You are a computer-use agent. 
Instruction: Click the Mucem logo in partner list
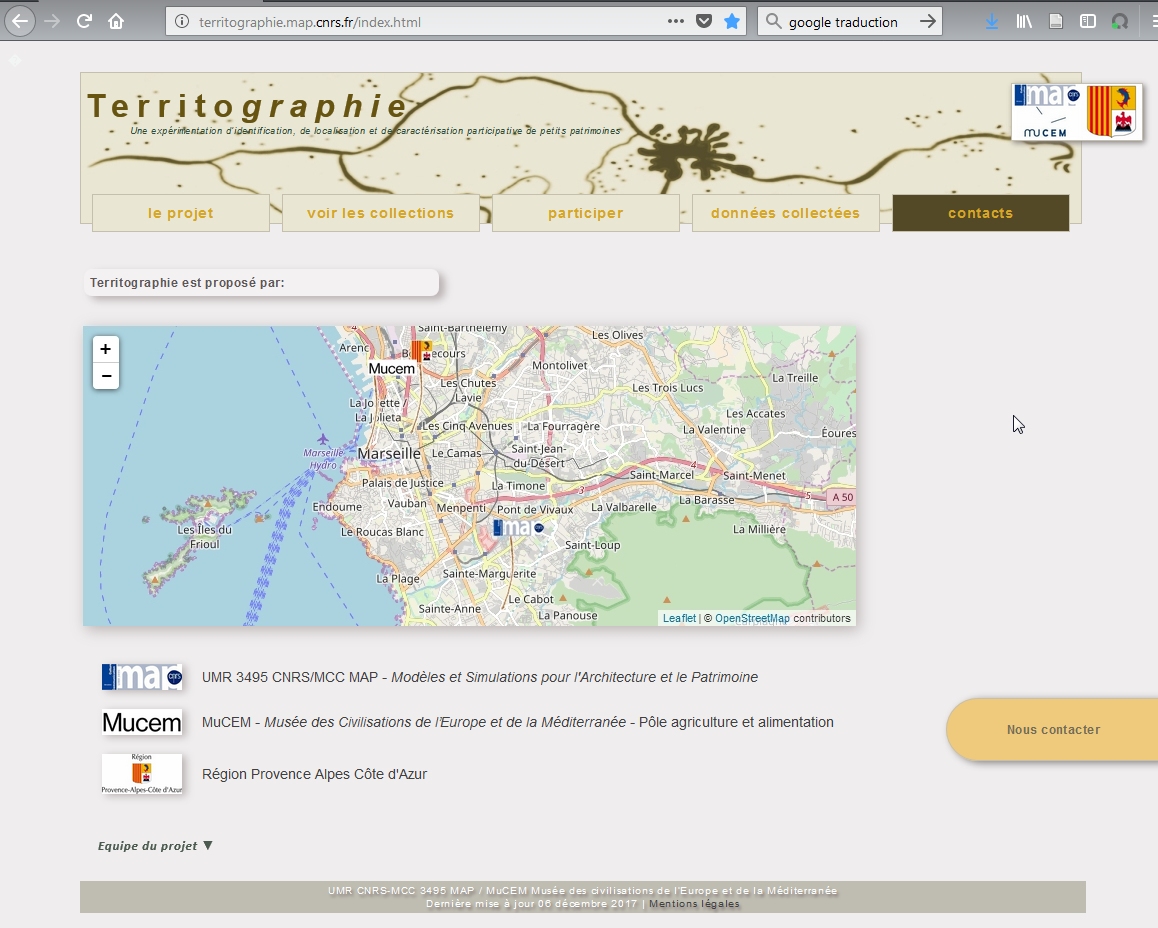[142, 722]
